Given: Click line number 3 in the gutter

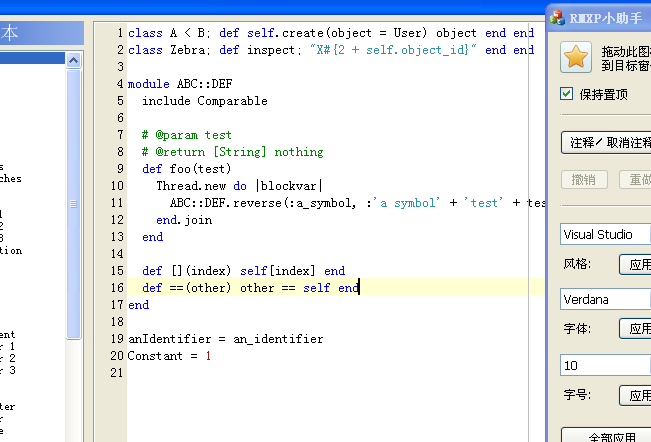Looking at the screenshot, I should 120,67.
